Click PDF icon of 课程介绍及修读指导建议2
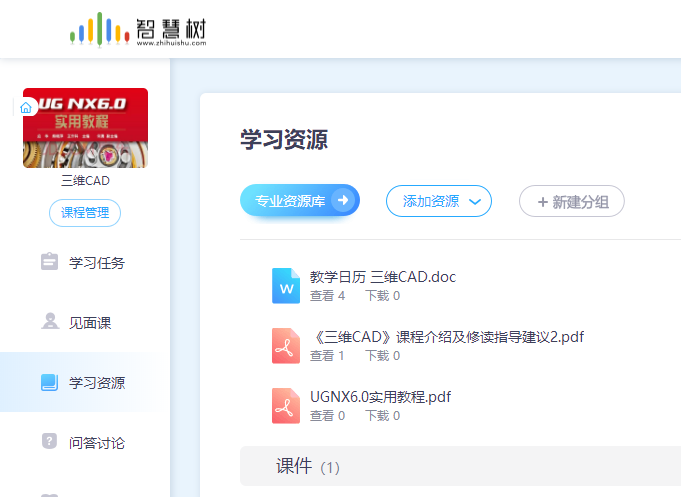The height and width of the screenshot is (497, 681). (286, 346)
